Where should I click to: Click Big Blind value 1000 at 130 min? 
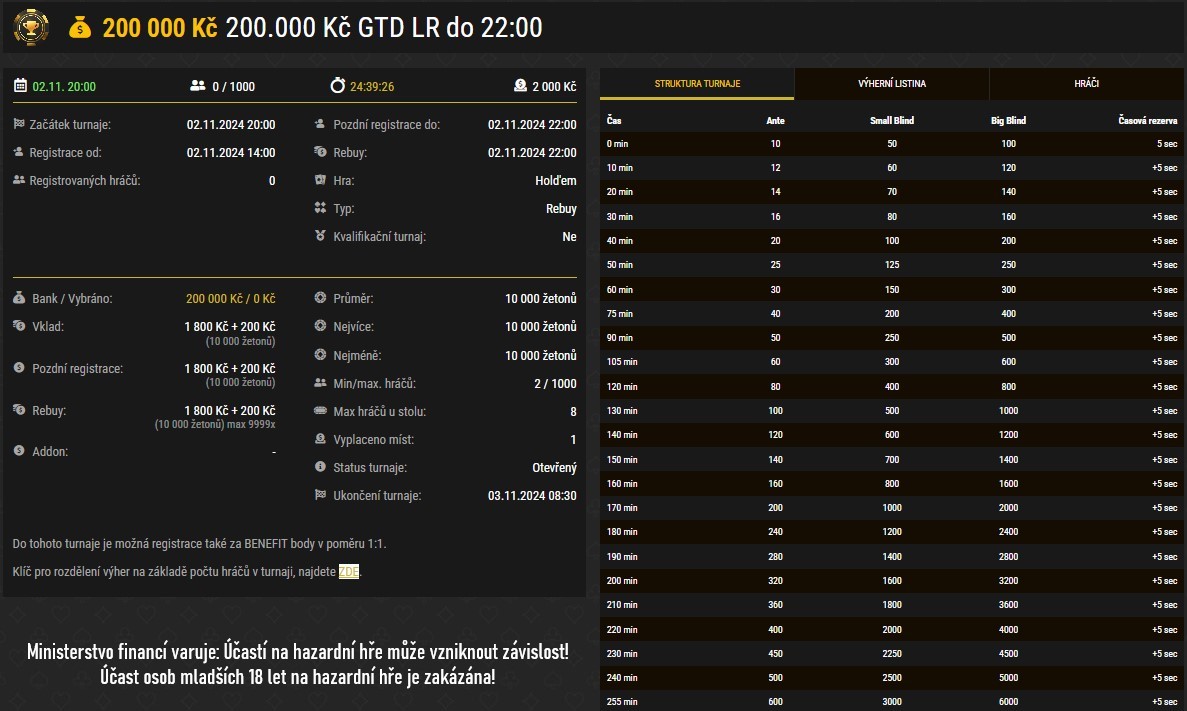[x=1008, y=410]
